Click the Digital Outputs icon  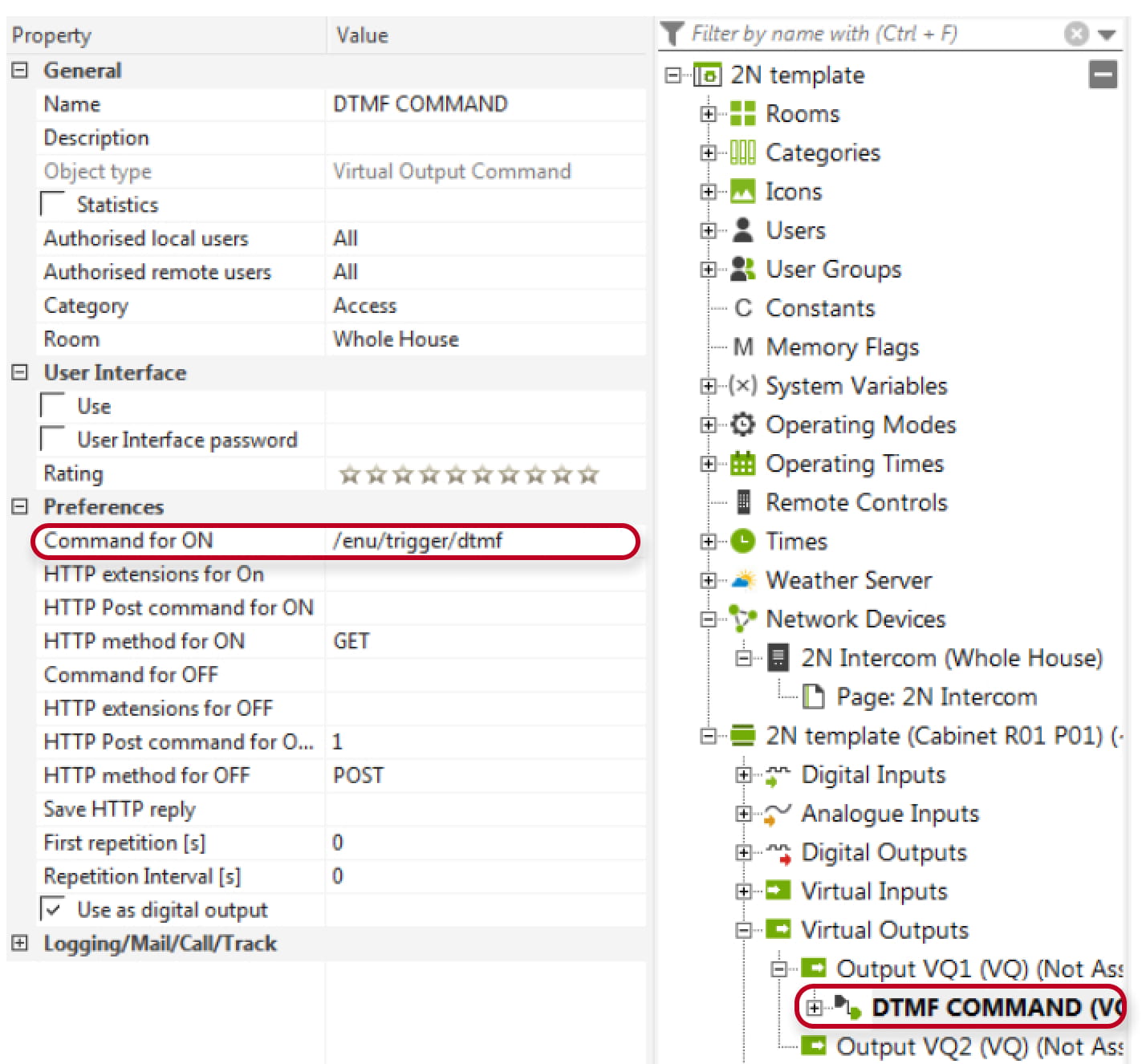(x=778, y=852)
